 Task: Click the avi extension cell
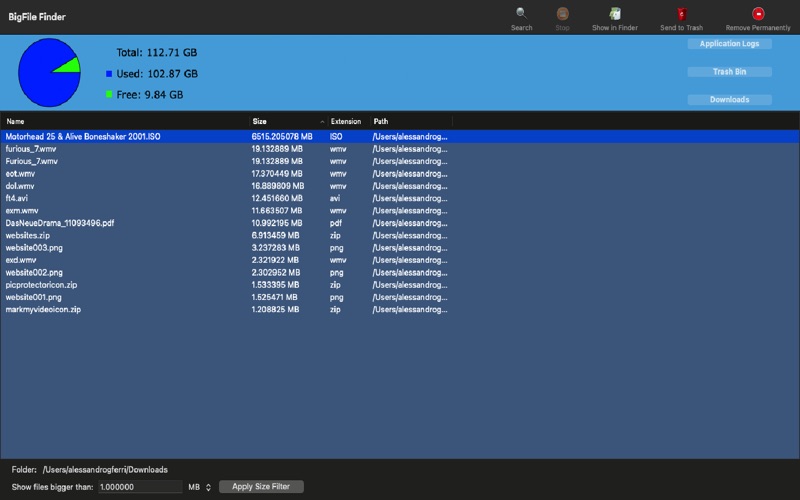pos(335,198)
